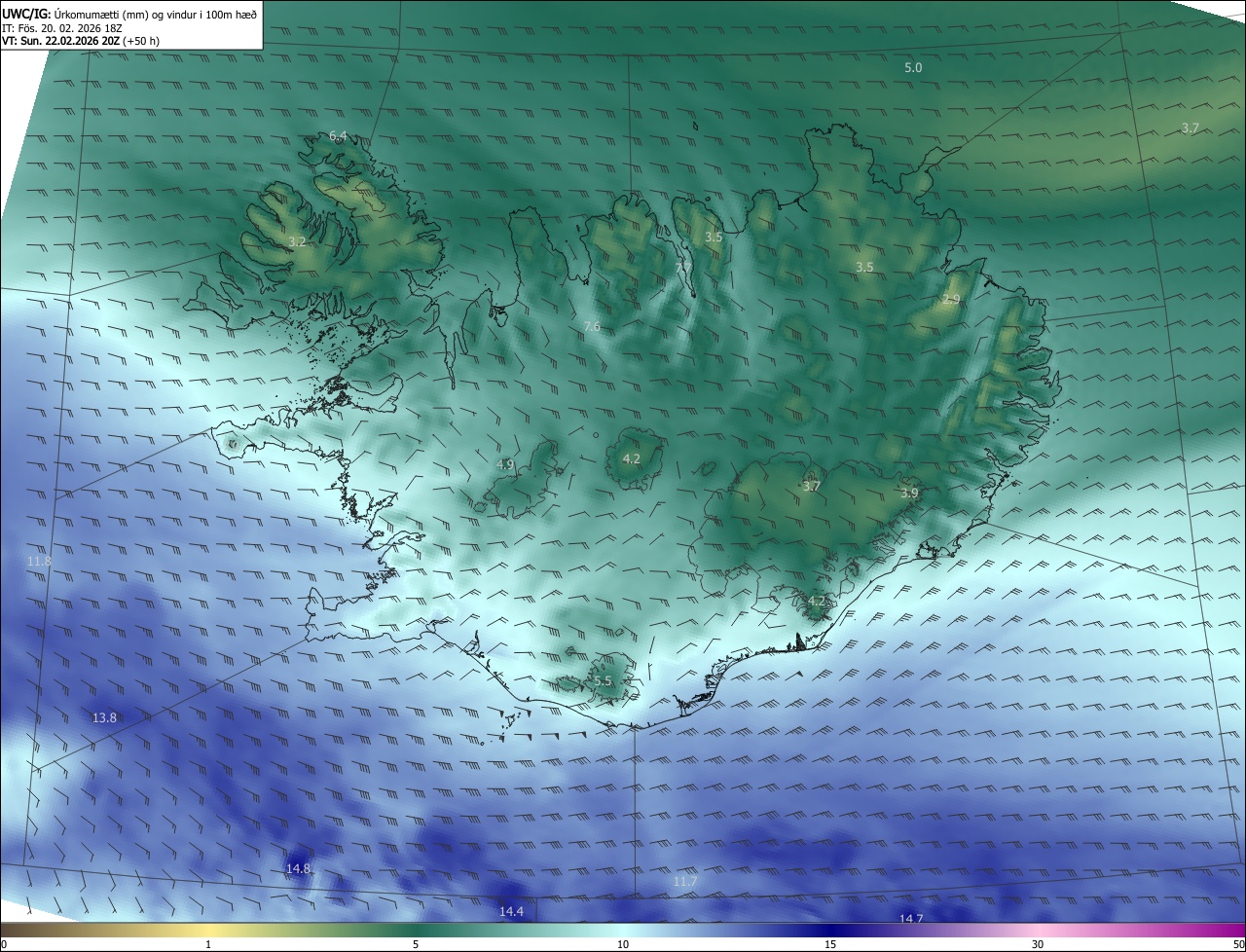1246x952 pixels.
Task: Click the 14.4 value label
Action: point(511,911)
